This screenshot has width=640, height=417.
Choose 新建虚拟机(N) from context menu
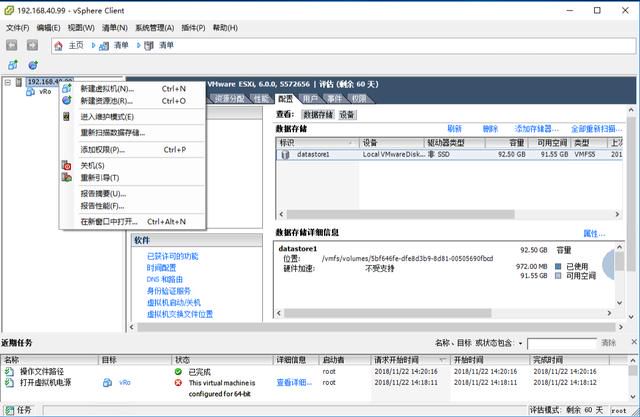[x=133, y=89]
